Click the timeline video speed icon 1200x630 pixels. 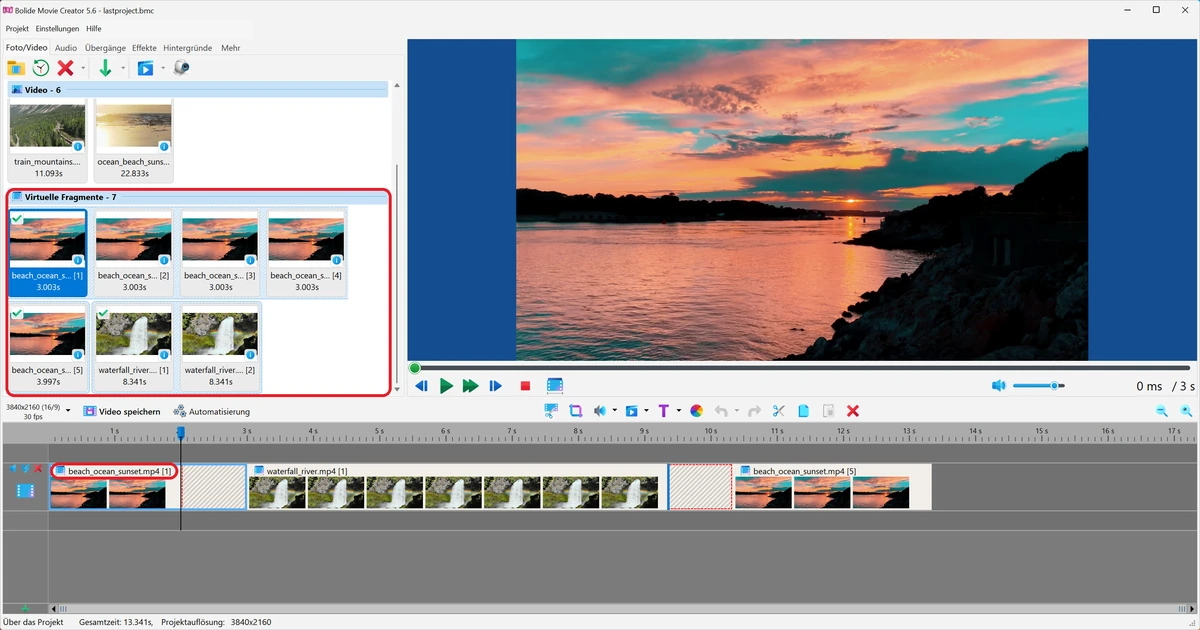tap(632, 411)
